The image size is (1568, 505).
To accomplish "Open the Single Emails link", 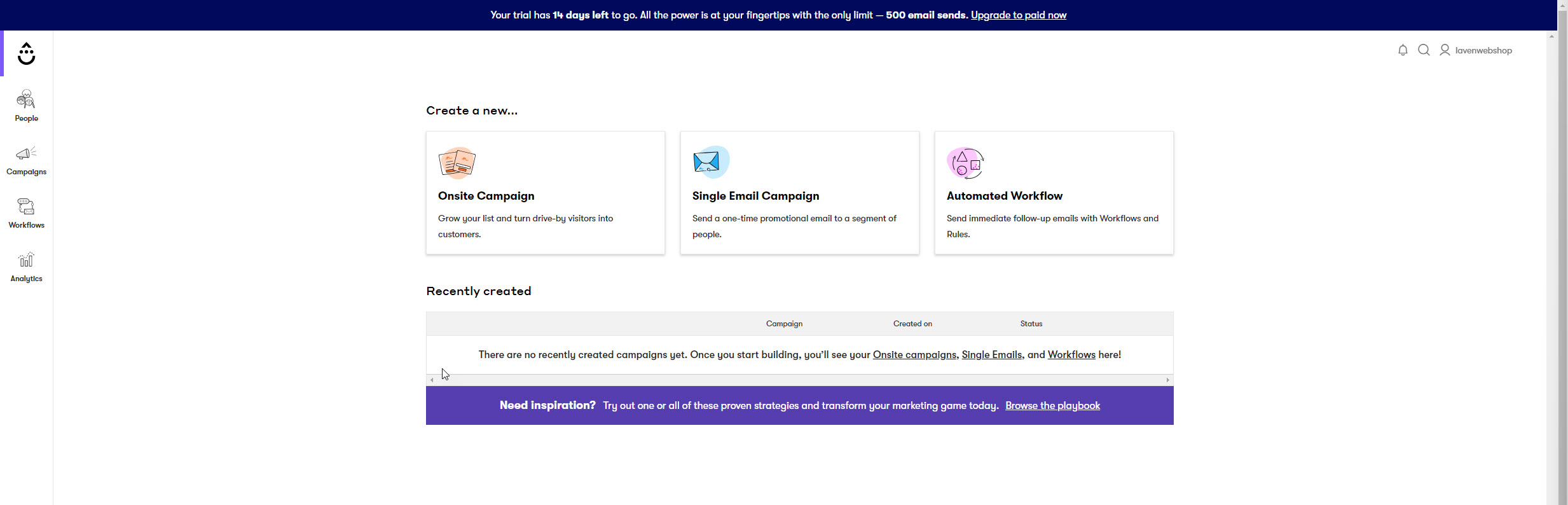I will click(991, 355).
